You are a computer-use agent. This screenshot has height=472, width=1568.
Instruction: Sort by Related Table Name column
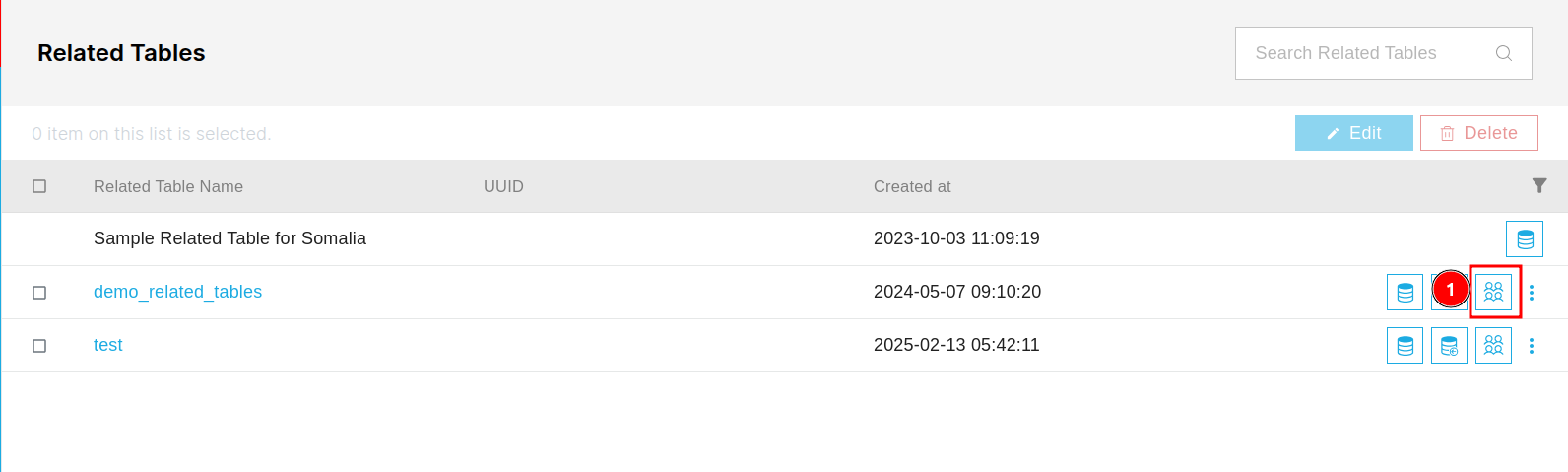point(168,186)
